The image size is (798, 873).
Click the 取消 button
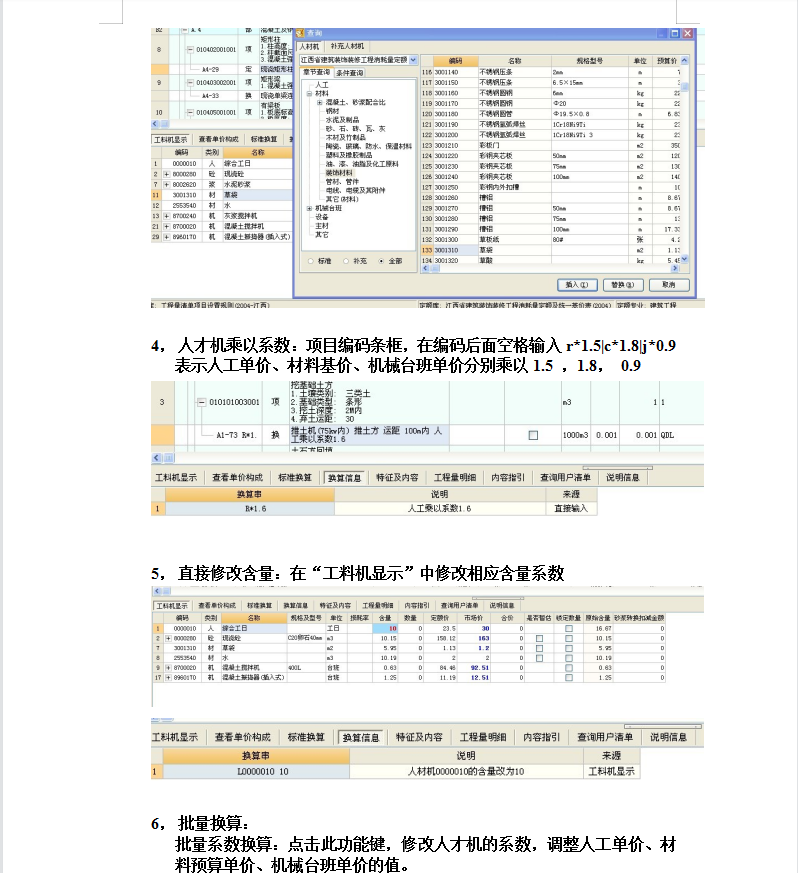(669, 285)
